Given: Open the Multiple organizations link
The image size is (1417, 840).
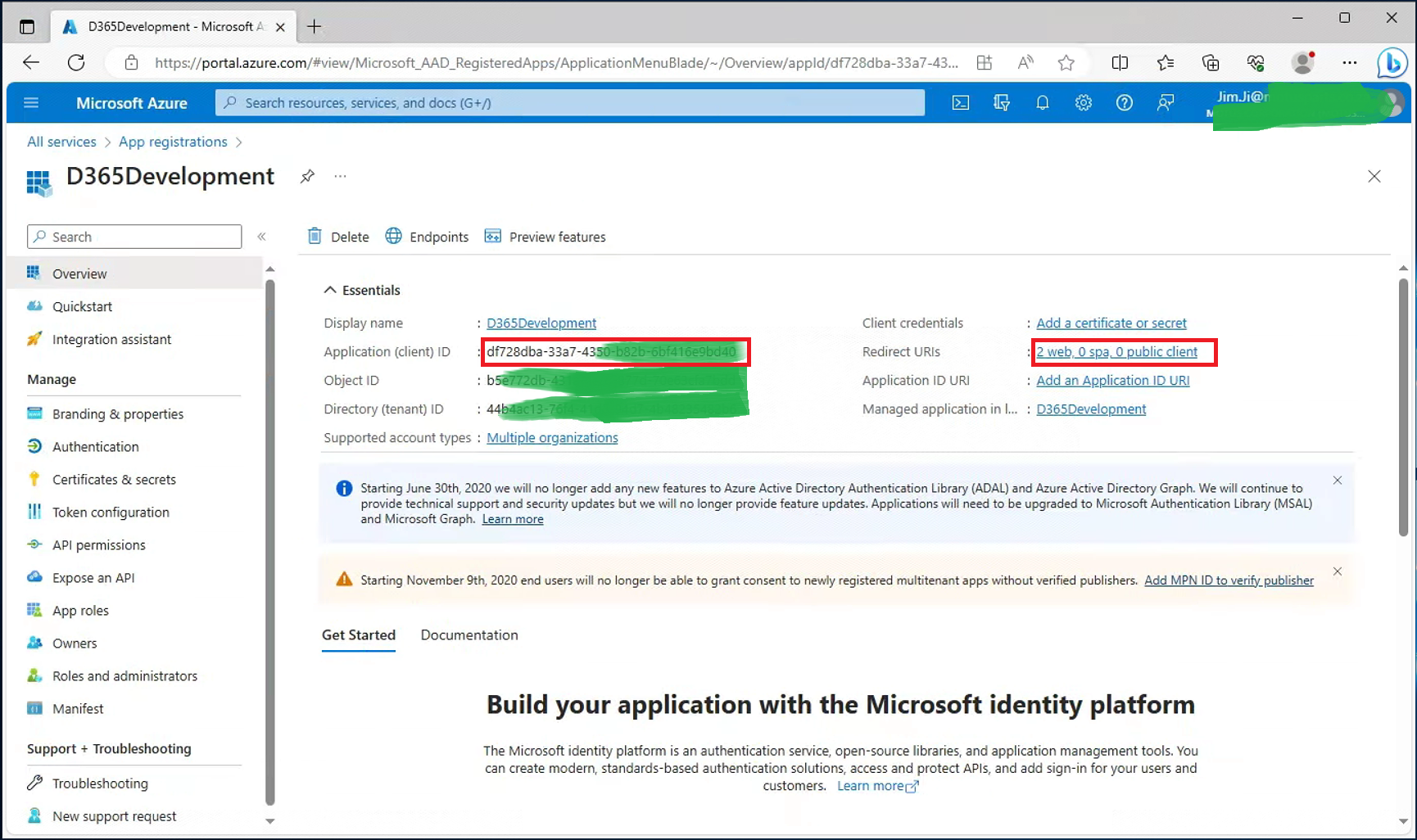Looking at the screenshot, I should coord(552,437).
